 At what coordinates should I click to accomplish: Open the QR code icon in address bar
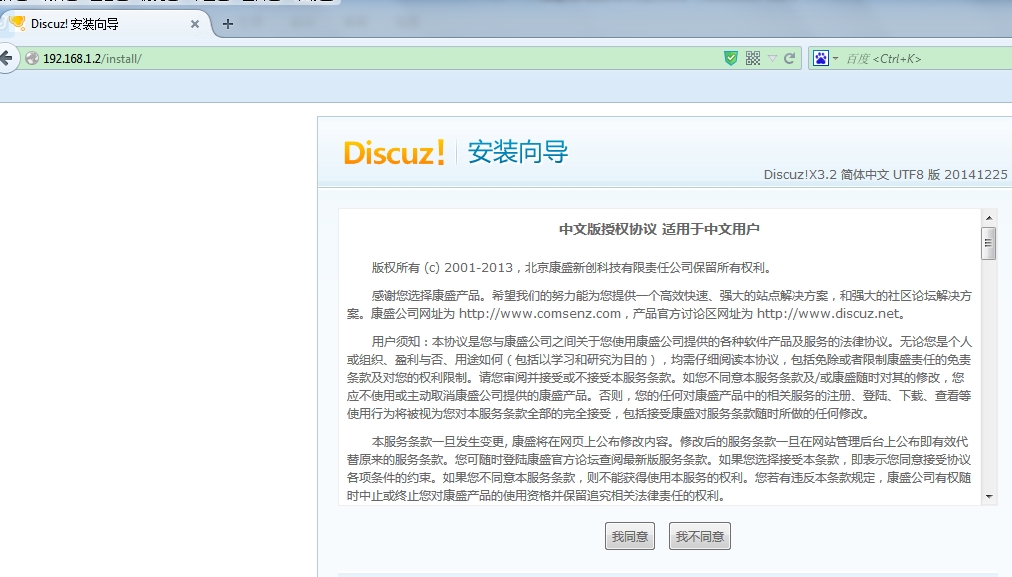click(x=753, y=58)
